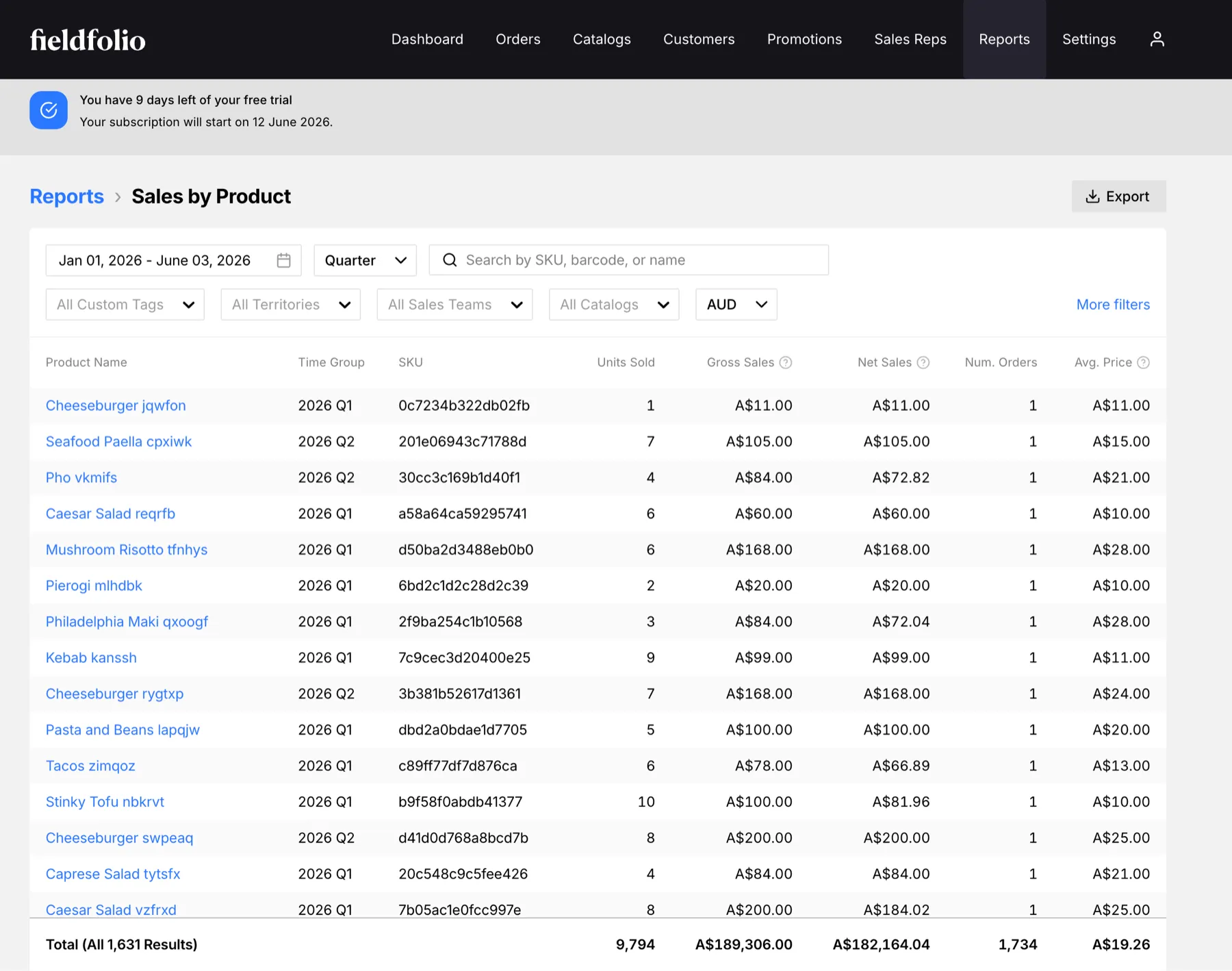Image resolution: width=1232 pixels, height=971 pixels.
Task: Click the Product Name column header
Action: (x=86, y=362)
